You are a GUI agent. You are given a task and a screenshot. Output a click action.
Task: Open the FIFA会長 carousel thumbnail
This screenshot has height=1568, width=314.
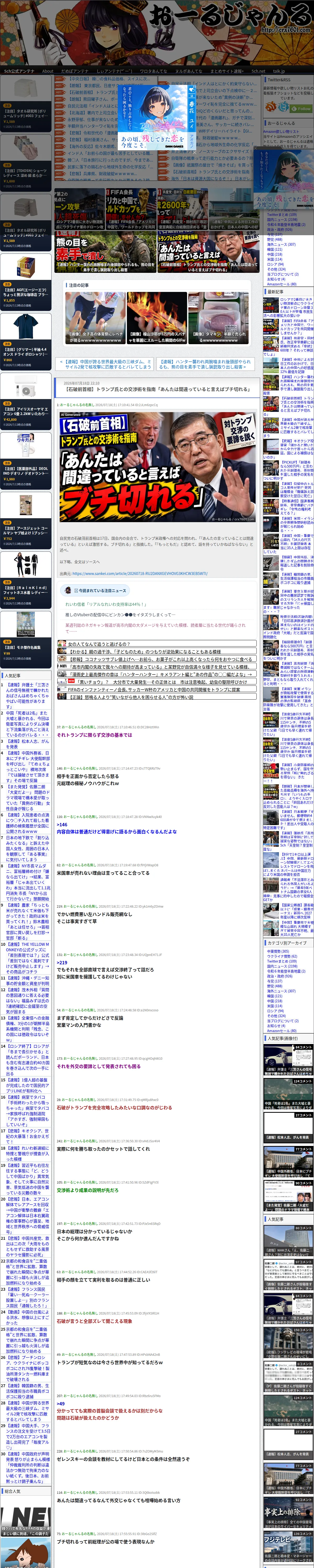click(131, 209)
